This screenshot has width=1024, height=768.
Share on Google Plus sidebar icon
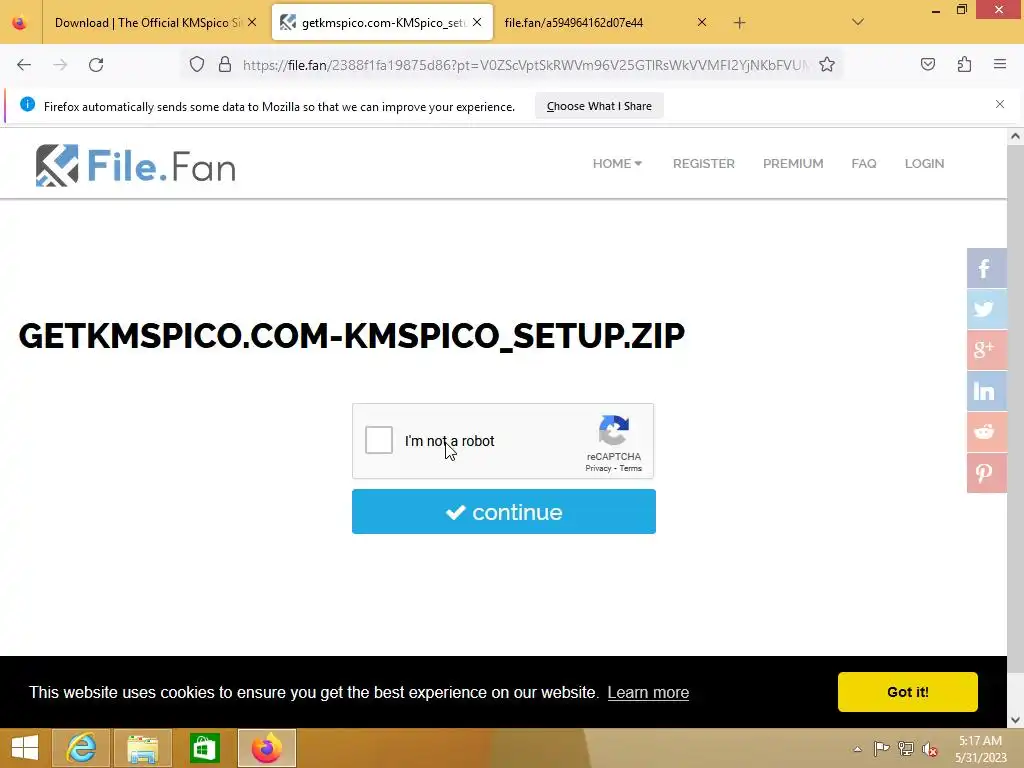[x=986, y=350]
